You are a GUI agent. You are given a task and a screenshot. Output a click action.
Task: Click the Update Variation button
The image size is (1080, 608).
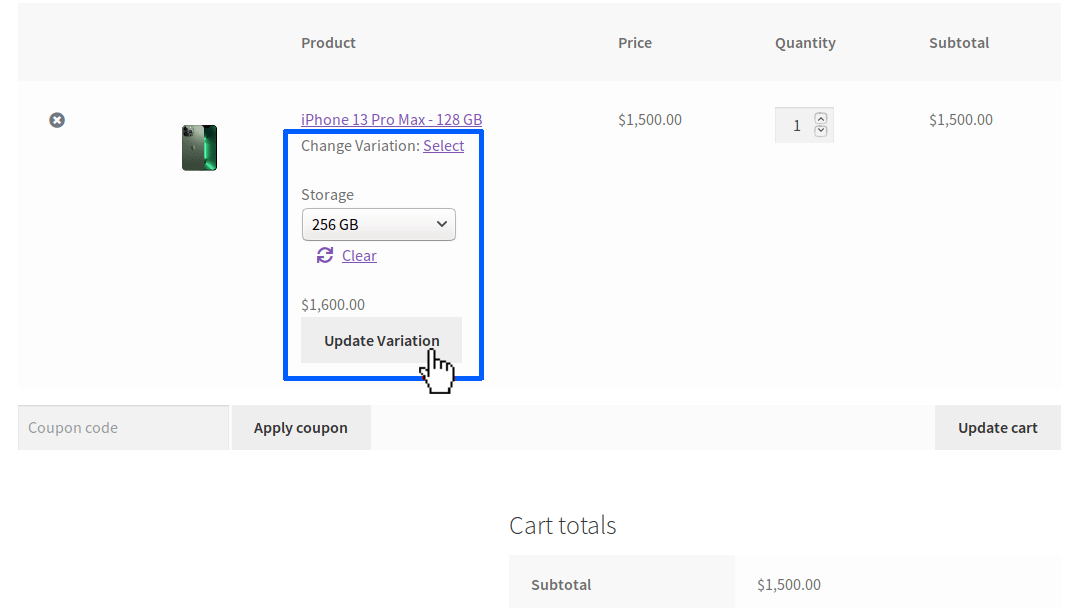tap(381, 340)
